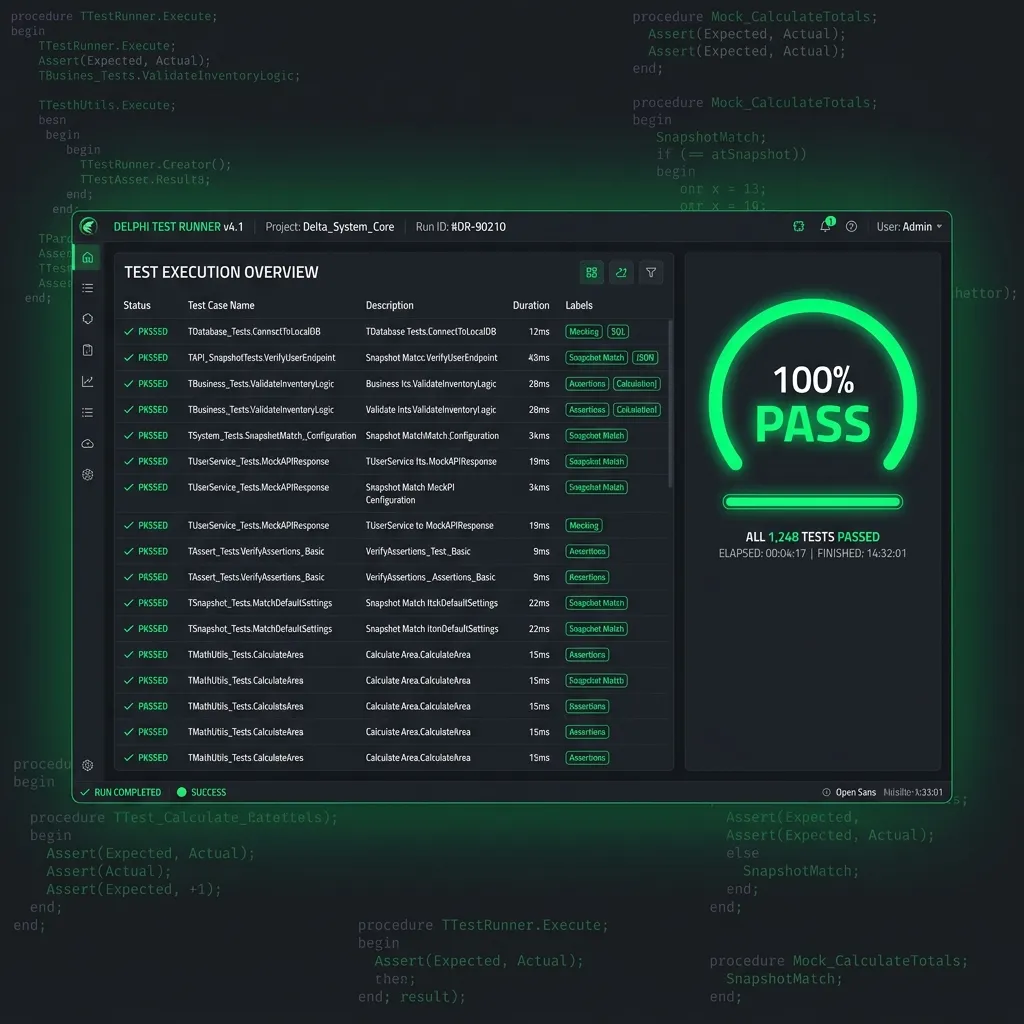
Task: Click the 1,248 tests passed count
Action: point(783,537)
